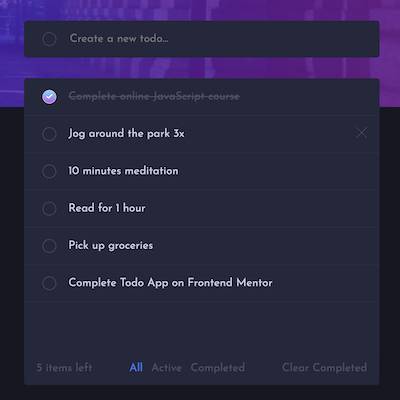Click Complete Todo App on Frontend Mentor text

point(170,283)
